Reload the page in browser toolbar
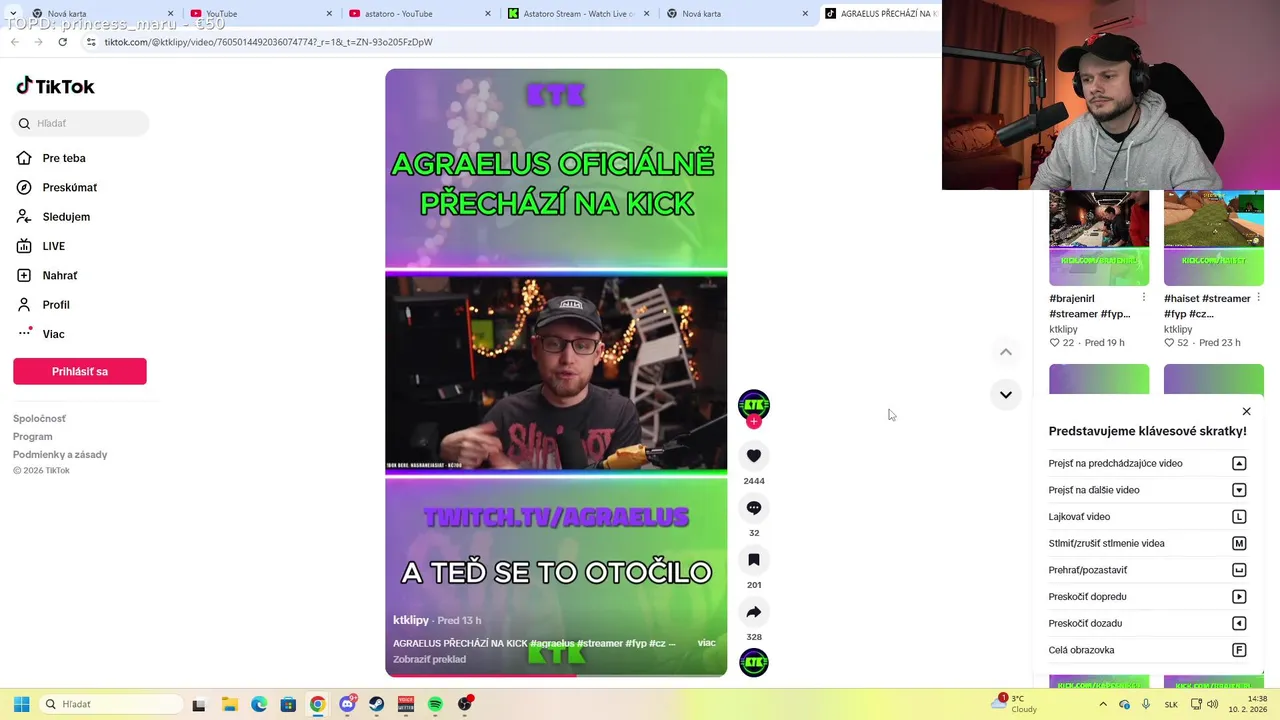1280x720 pixels. pos(63,42)
